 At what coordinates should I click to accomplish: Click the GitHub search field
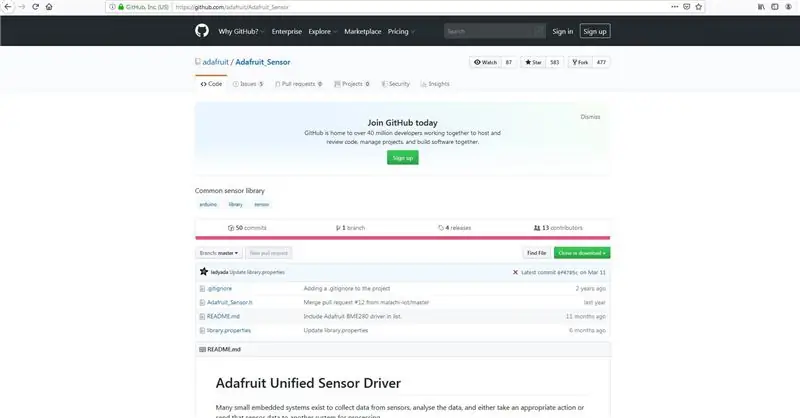[494, 31]
